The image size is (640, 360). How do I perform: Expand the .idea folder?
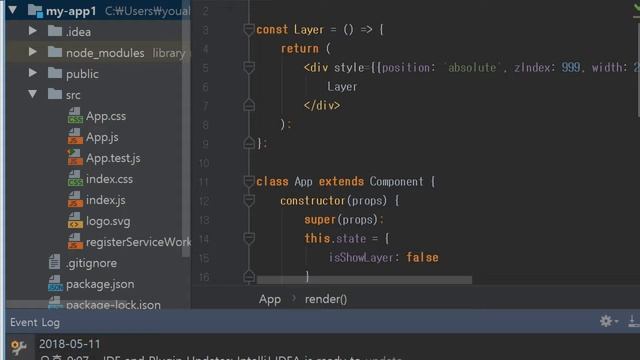33,31
